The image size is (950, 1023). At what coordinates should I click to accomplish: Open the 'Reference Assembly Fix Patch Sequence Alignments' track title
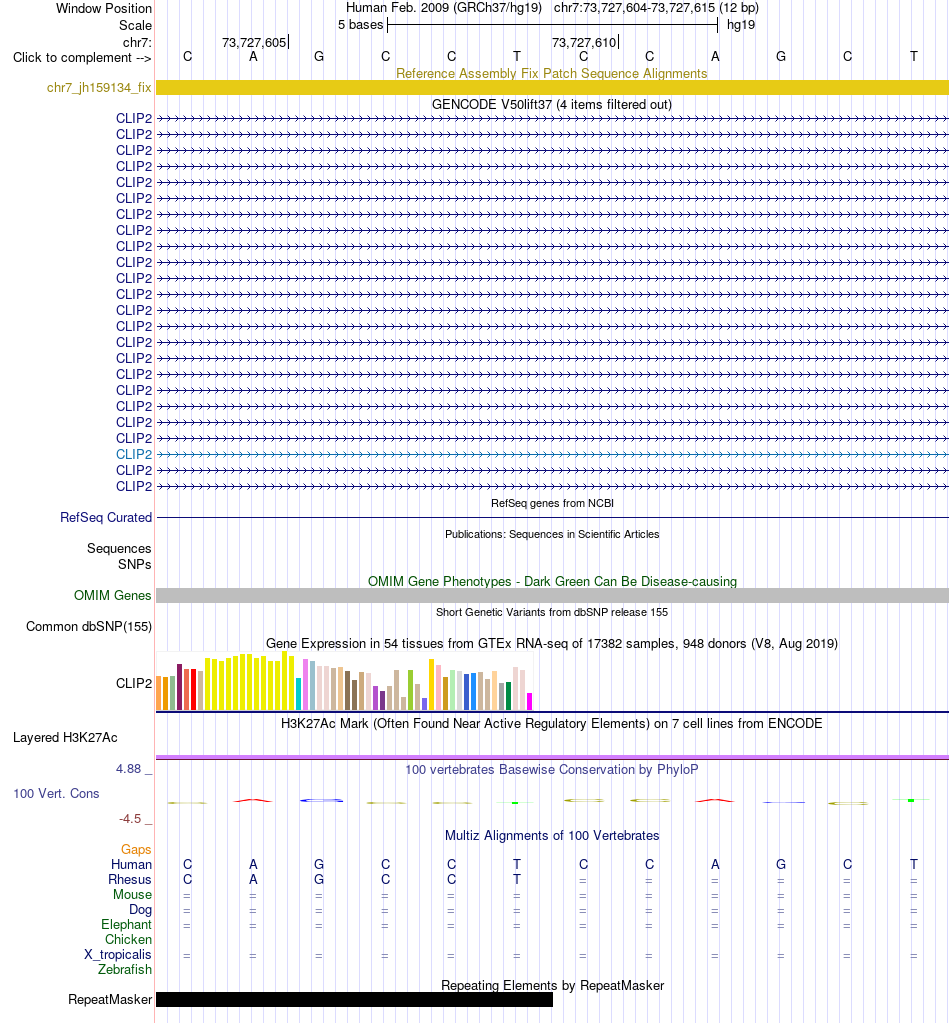click(551, 73)
